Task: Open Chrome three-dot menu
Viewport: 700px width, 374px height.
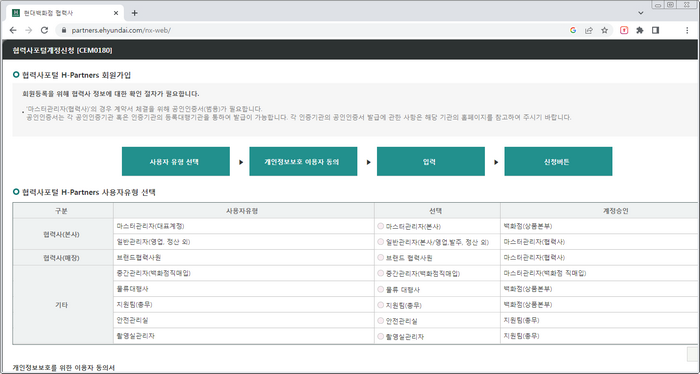Action: [x=687, y=30]
